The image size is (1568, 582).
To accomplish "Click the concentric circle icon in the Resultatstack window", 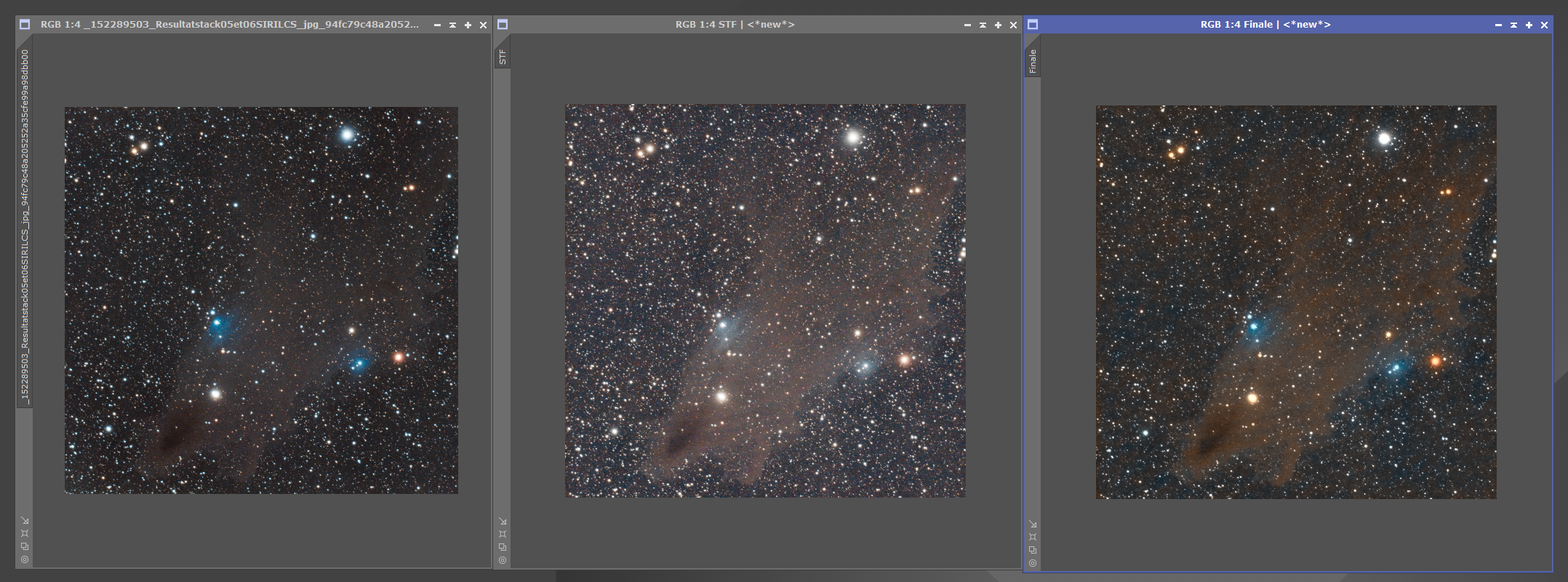I will pos(25,559).
